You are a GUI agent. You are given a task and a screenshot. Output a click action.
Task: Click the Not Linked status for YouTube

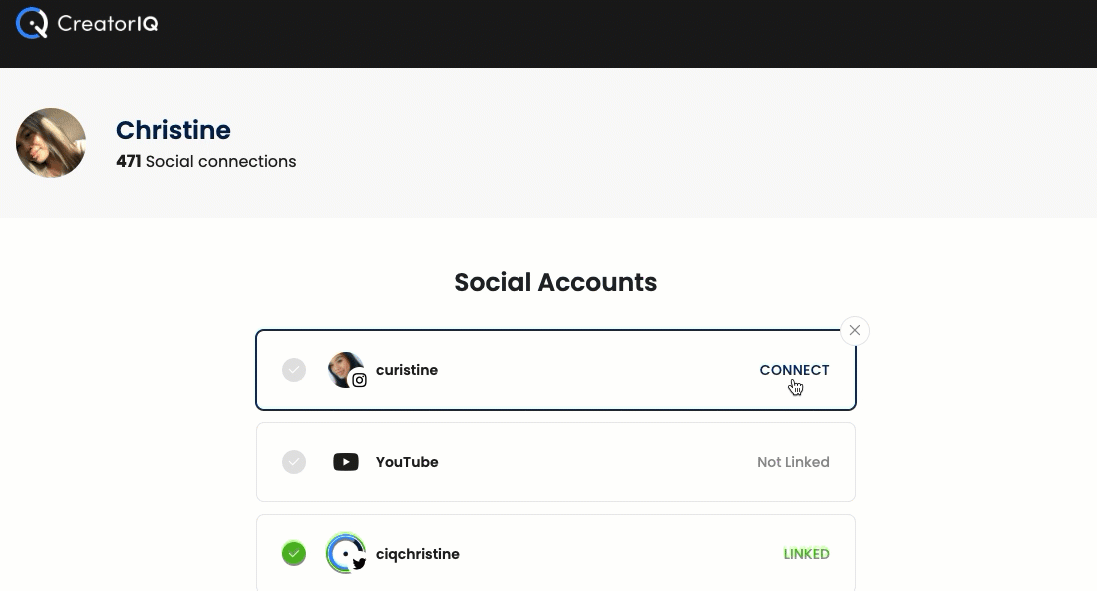coord(793,462)
